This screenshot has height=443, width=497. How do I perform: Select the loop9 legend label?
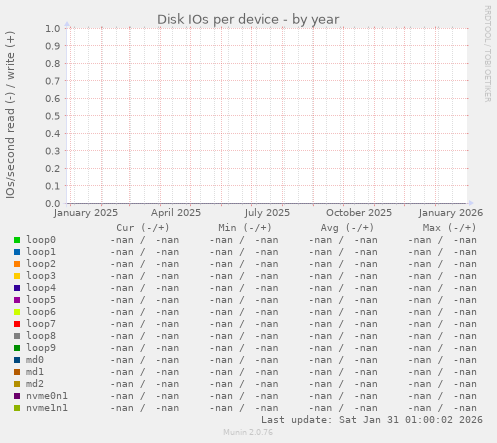click(x=41, y=348)
